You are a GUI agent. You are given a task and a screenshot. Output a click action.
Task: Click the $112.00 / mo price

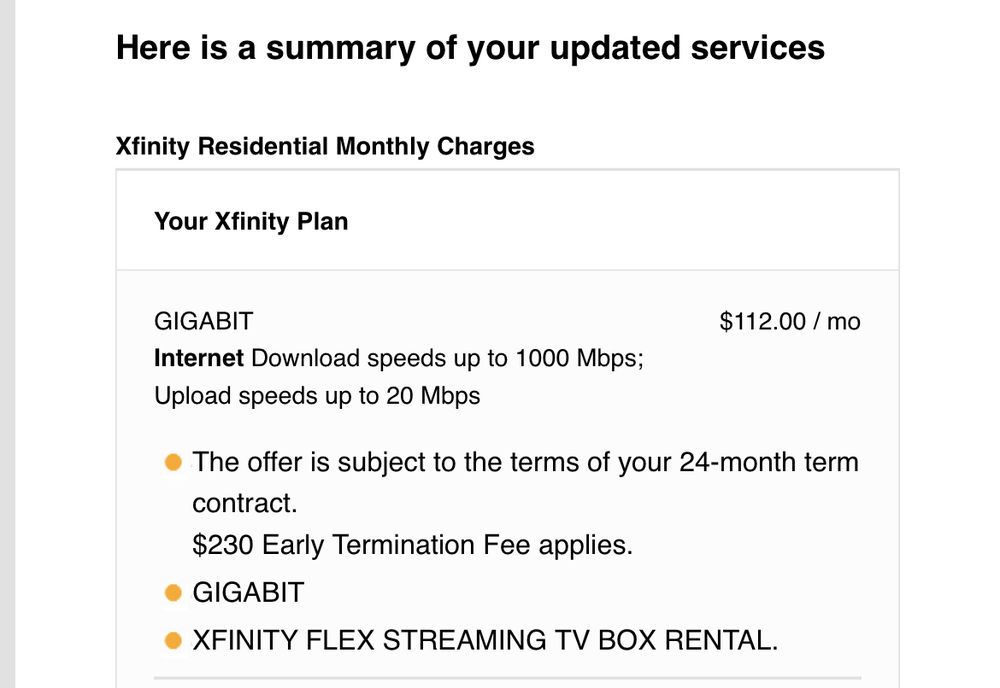789,321
